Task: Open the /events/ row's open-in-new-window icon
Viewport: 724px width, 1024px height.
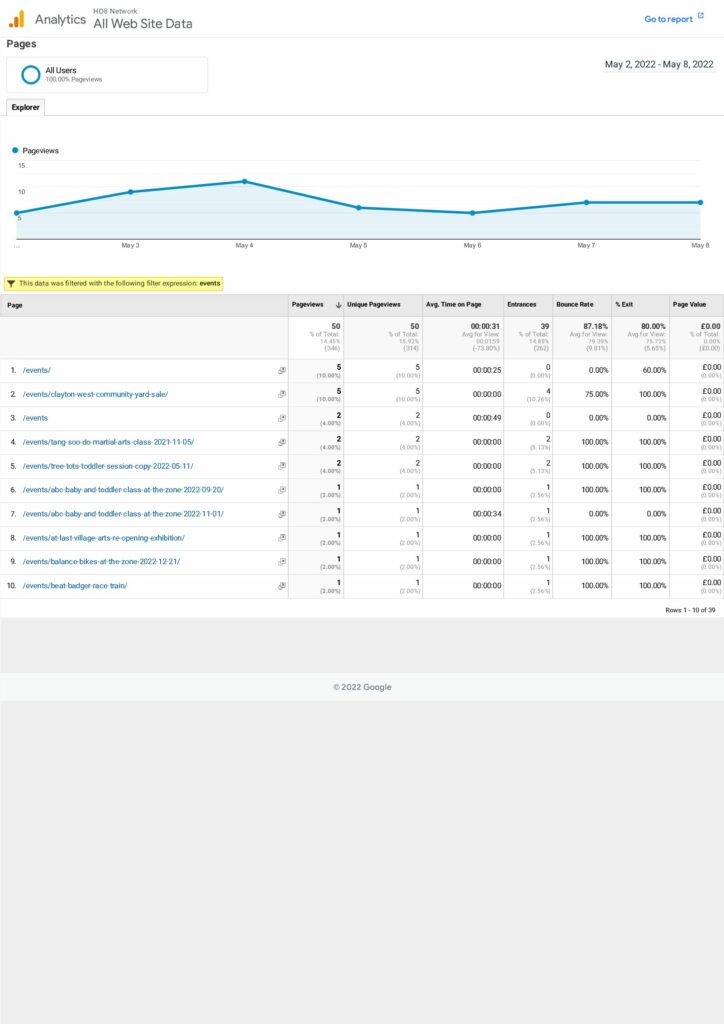Action: (281, 370)
